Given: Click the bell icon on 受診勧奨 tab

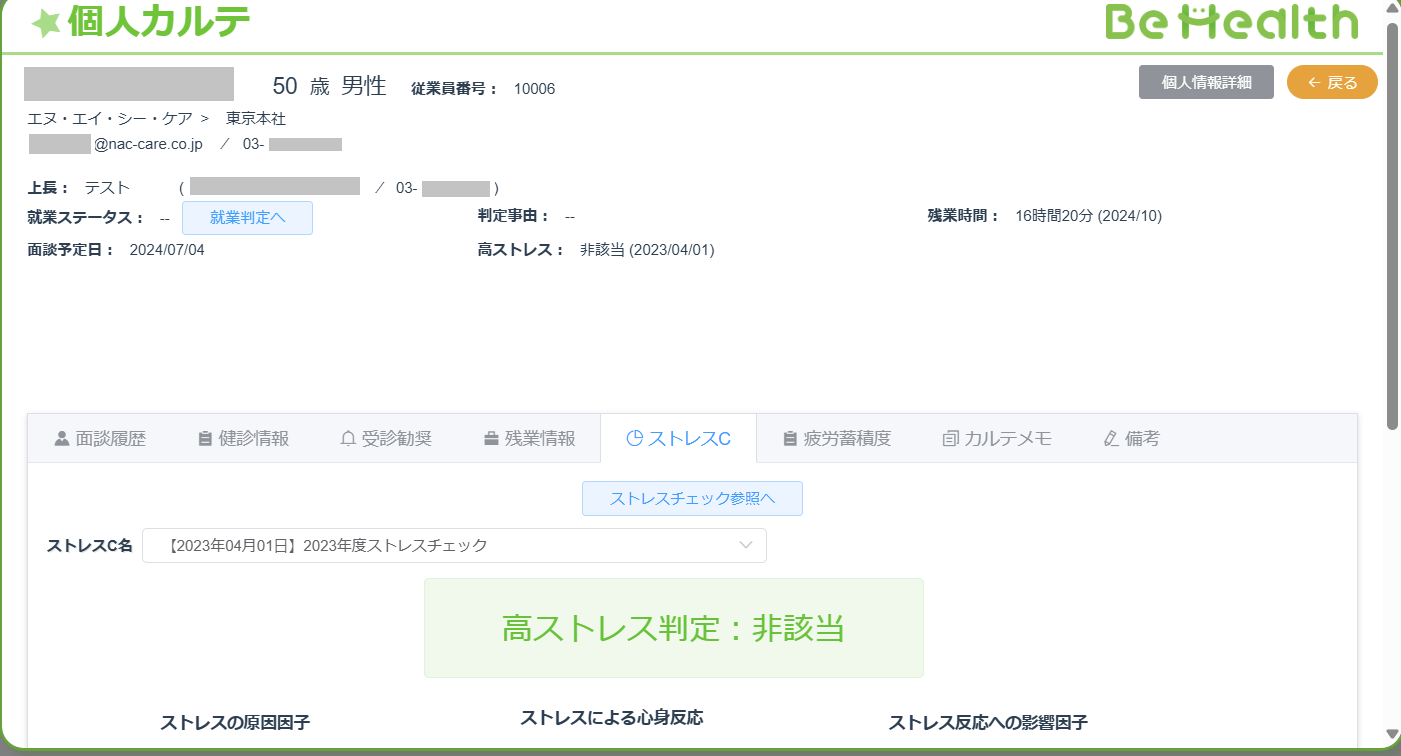Looking at the screenshot, I should (348, 438).
